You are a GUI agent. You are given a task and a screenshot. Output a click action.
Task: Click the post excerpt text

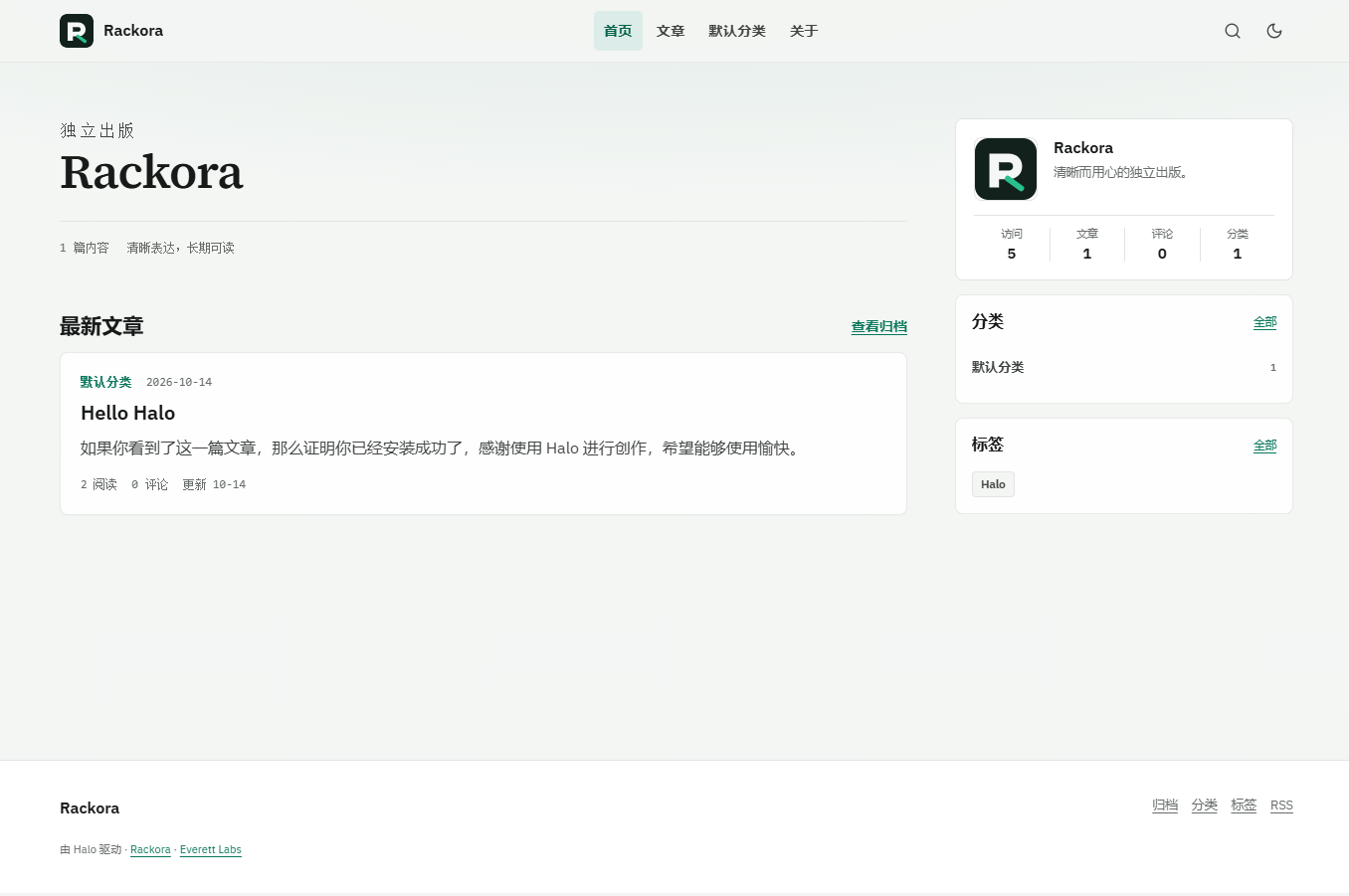coord(443,448)
